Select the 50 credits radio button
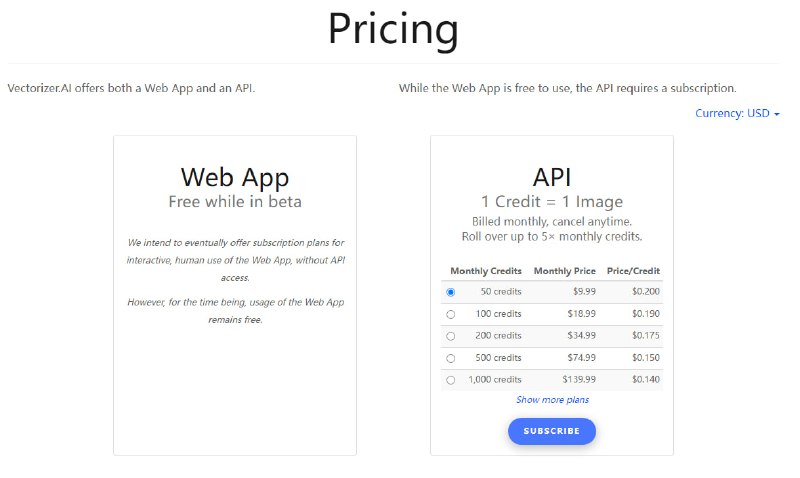 pyautogui.click(x=450, y=292)
